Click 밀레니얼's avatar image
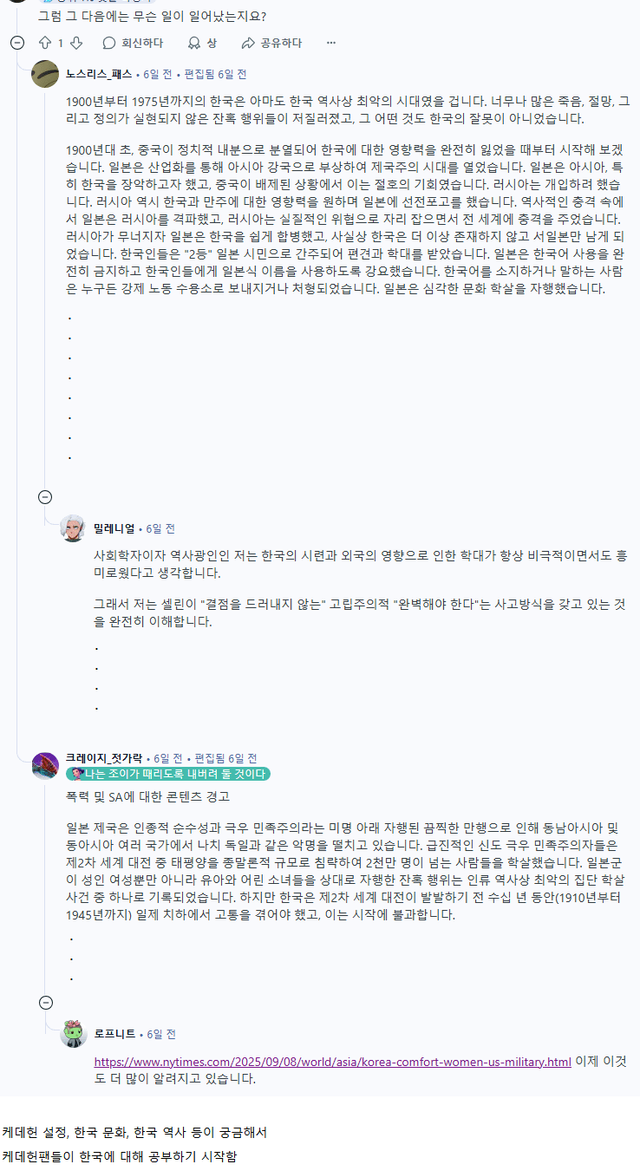The image size is (640, 1166). [73, 528]
